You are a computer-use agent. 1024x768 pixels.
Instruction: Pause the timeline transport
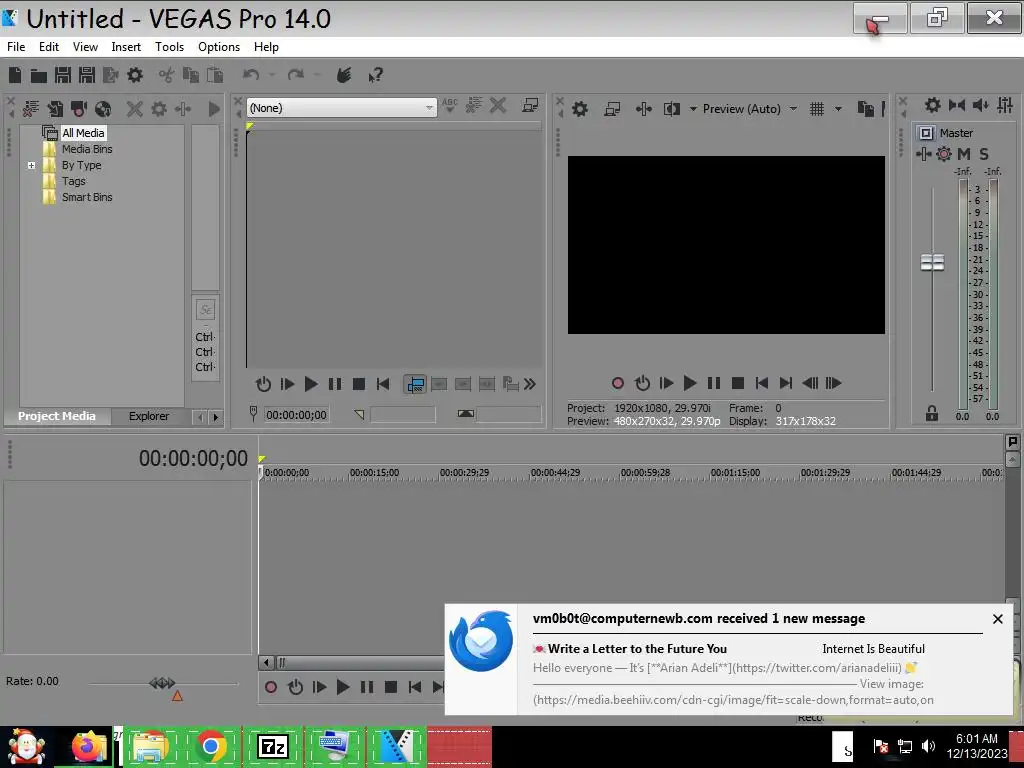click(367, 687)
